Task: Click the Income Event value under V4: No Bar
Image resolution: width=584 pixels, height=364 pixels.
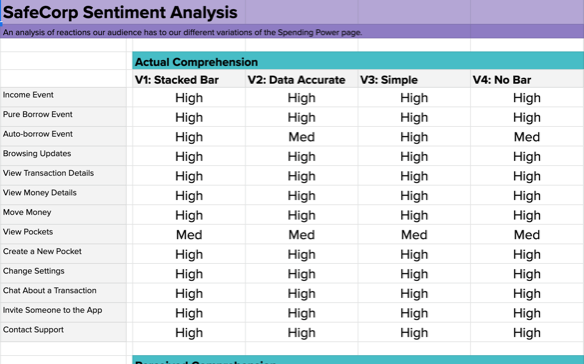Action: pyautogui.click(x=527, y=98)
